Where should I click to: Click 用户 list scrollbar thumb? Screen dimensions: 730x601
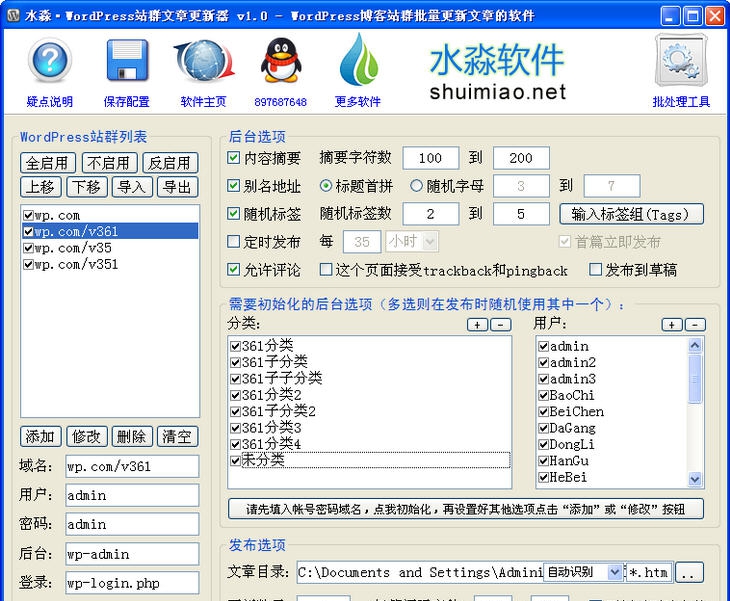(x=695, y=379)
